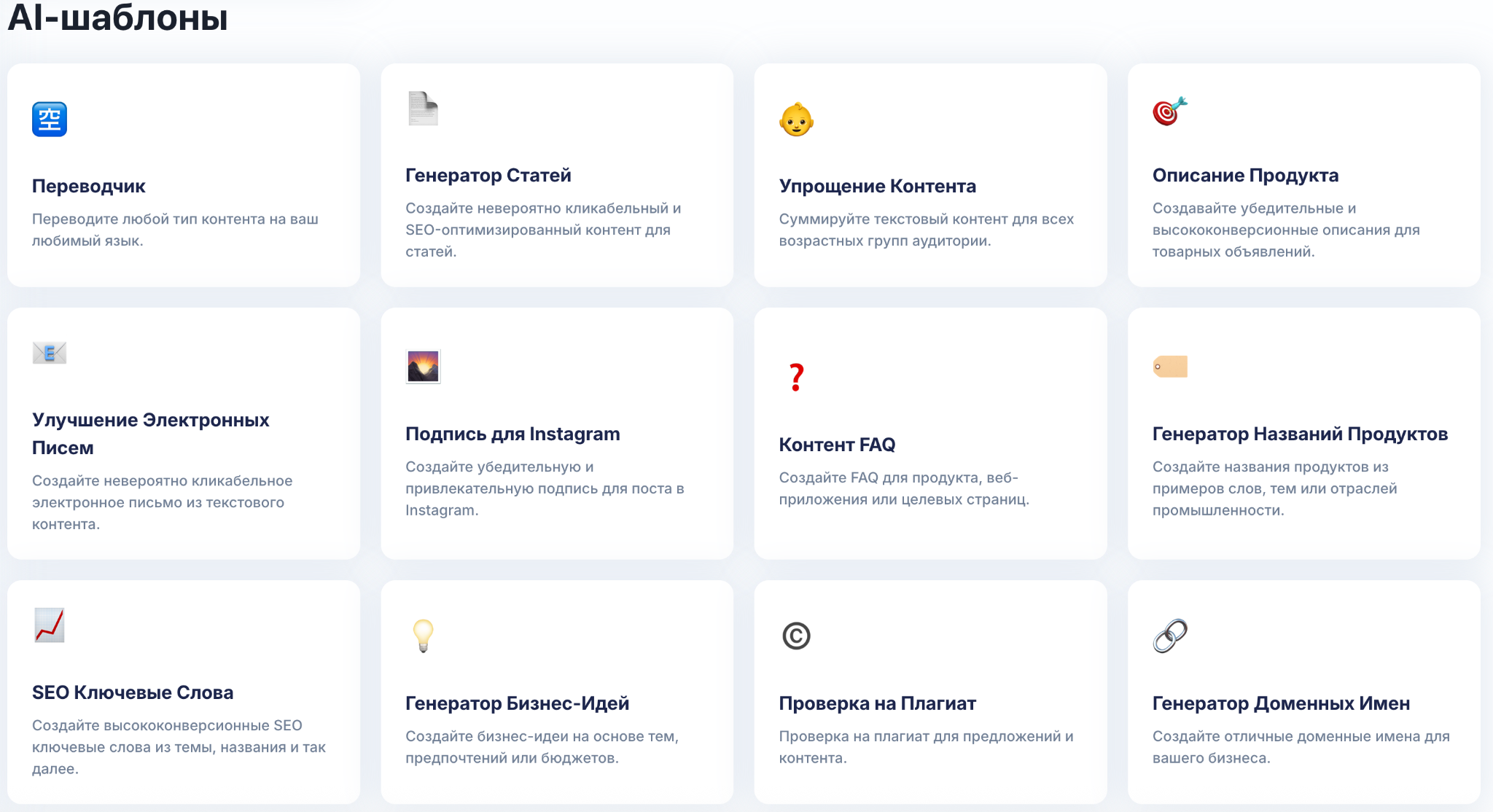Viewport: 1493px width, 812px height.
Task: Click the copyright symbol icon
Action: point(796,636)
